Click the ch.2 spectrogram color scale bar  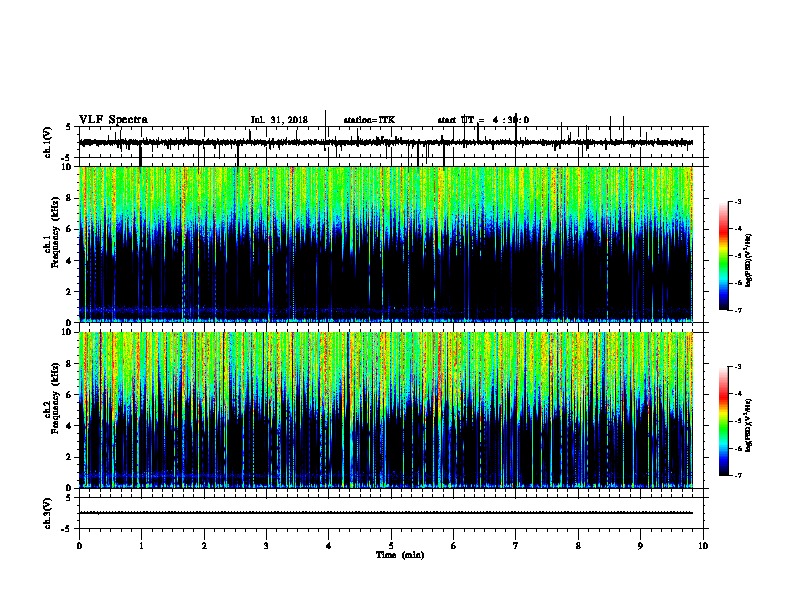723,421
